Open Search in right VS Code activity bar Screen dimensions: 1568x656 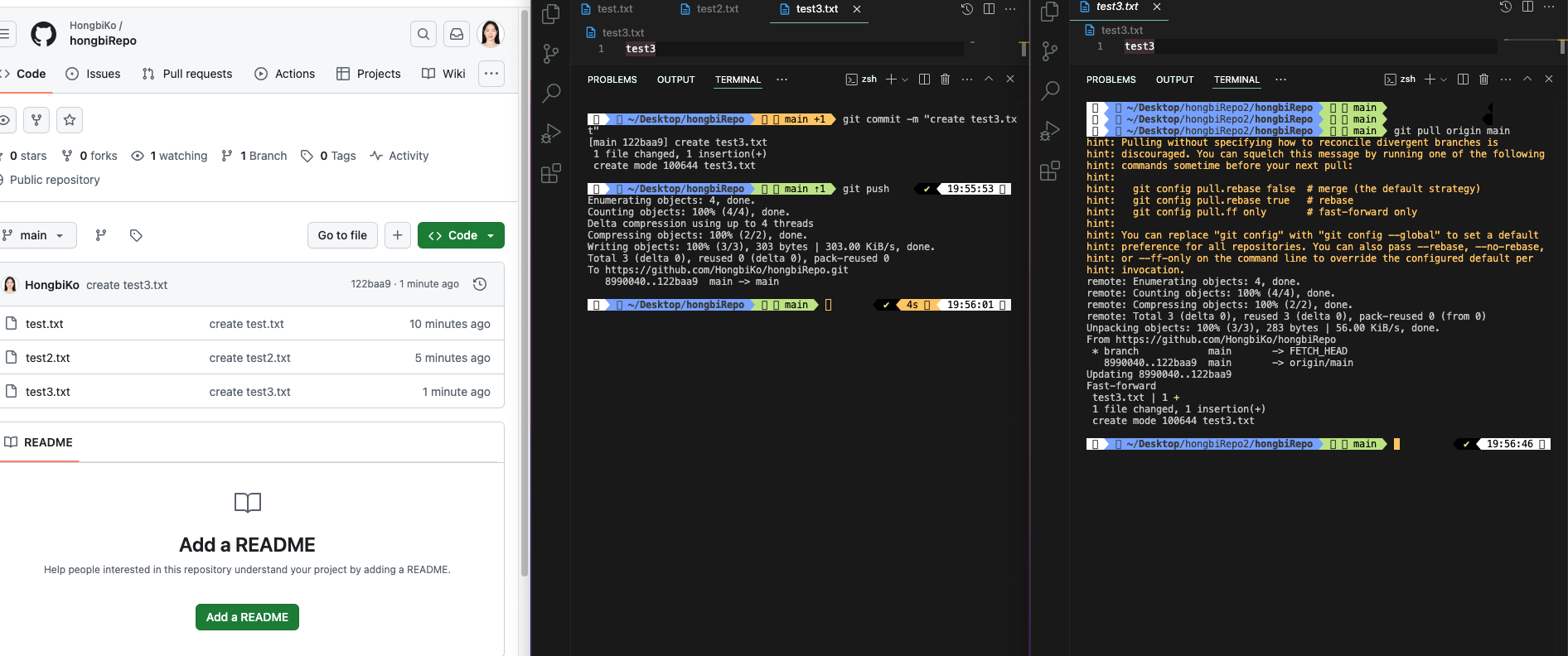(1050, 90)
